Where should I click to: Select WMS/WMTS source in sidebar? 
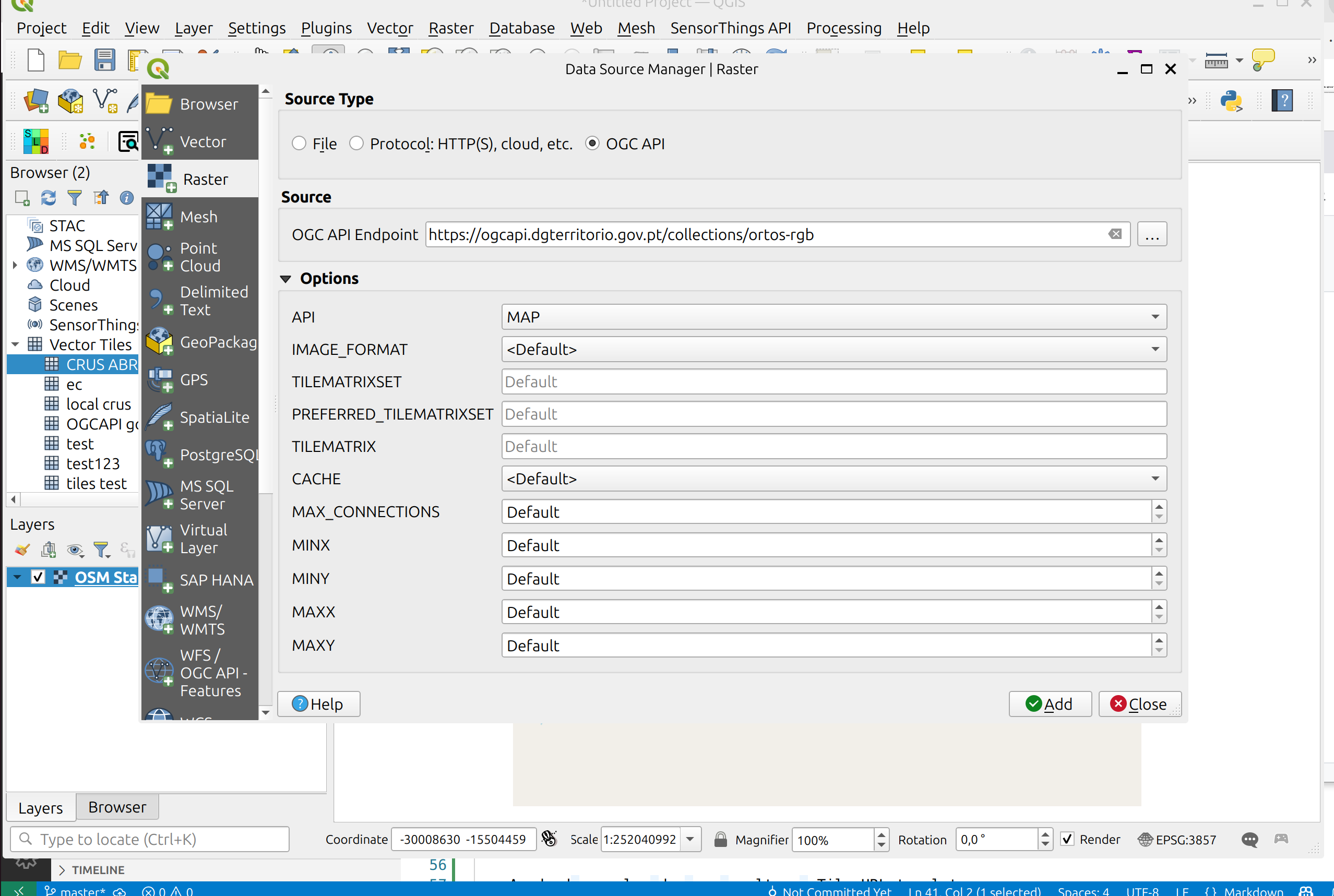[200, 620]
